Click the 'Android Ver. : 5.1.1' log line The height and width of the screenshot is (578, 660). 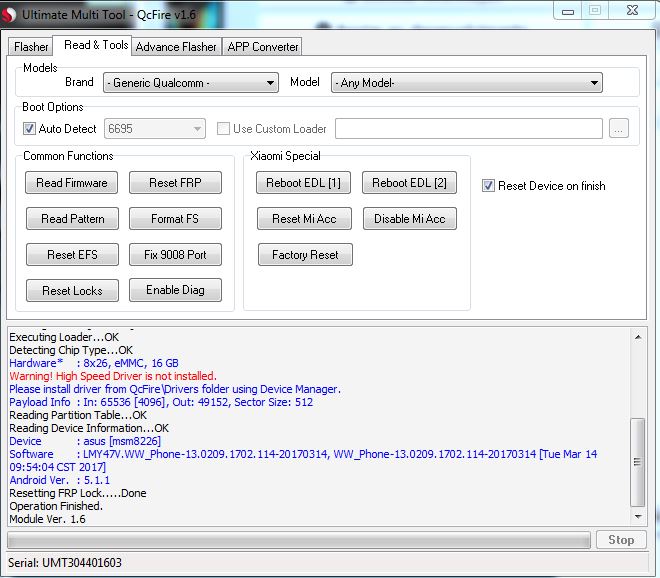click(59, 480)
